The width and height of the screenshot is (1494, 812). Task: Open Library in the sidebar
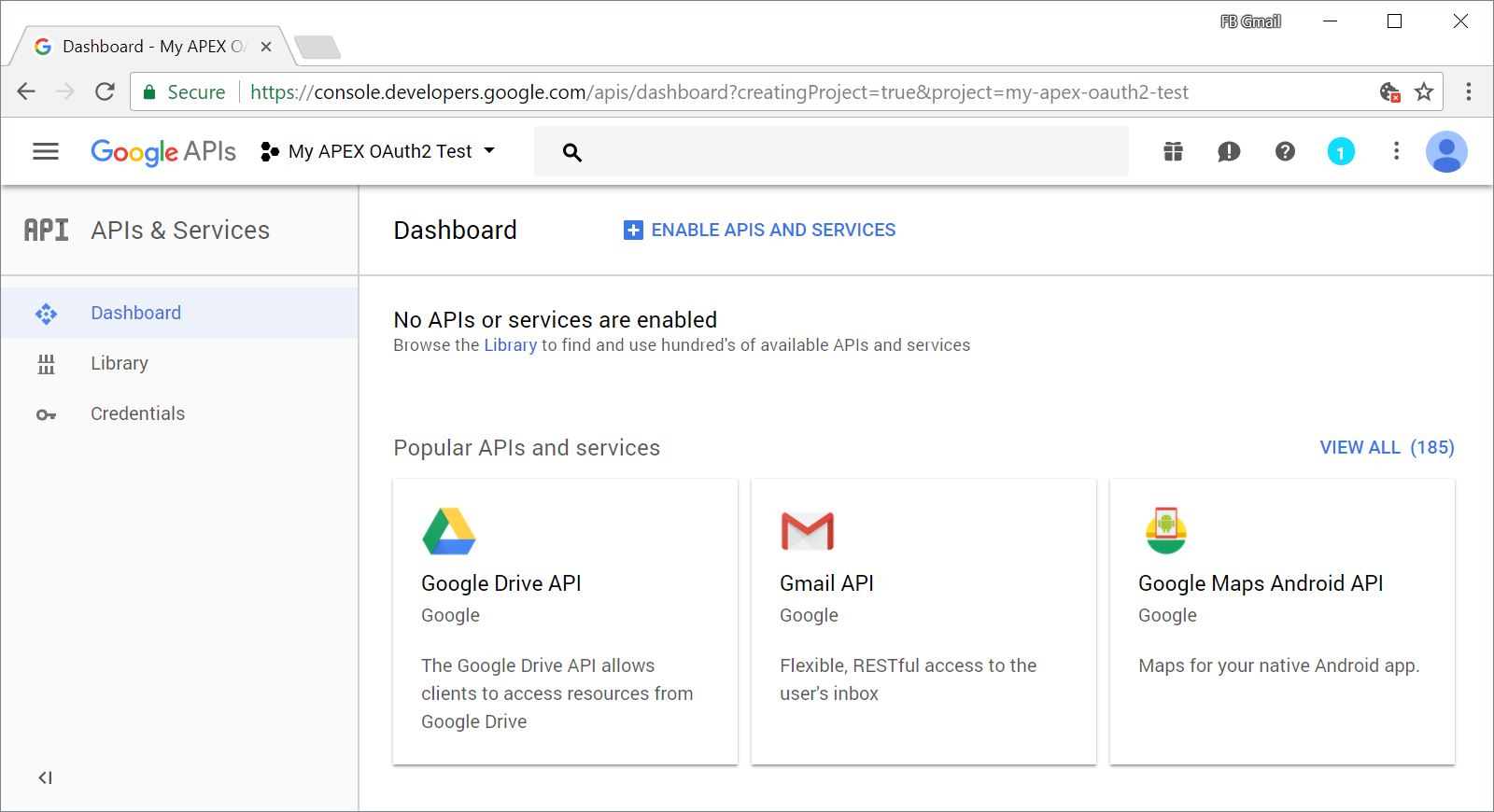pyautogui.click(x=179, y=363)
